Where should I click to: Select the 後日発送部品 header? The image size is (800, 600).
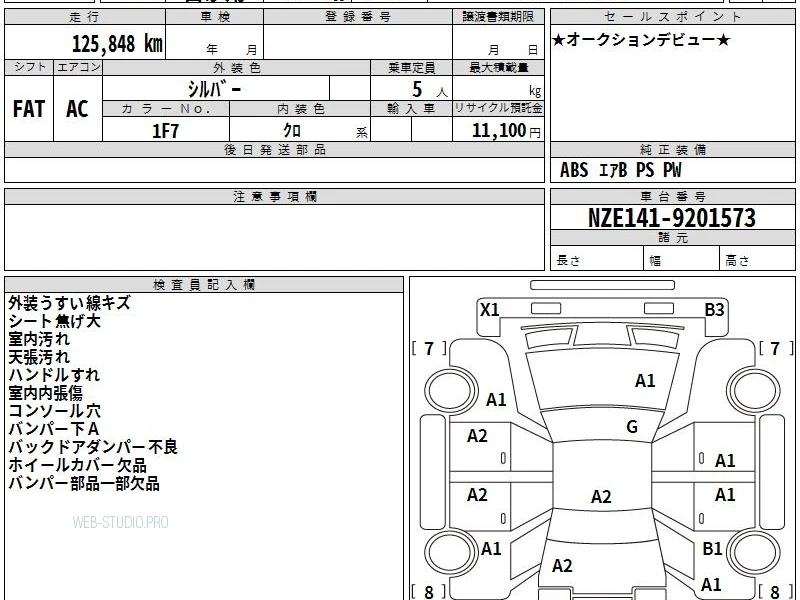[274, 149]
